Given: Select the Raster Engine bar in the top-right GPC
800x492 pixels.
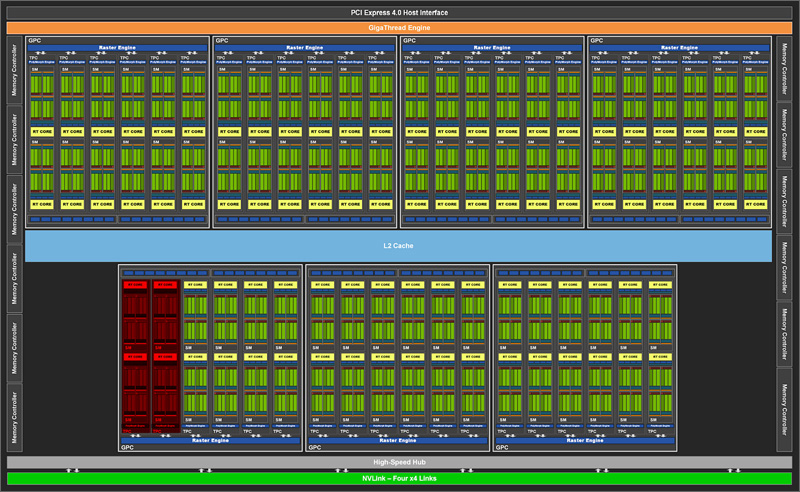Looking at the screenshot, I should pos(679,47).
